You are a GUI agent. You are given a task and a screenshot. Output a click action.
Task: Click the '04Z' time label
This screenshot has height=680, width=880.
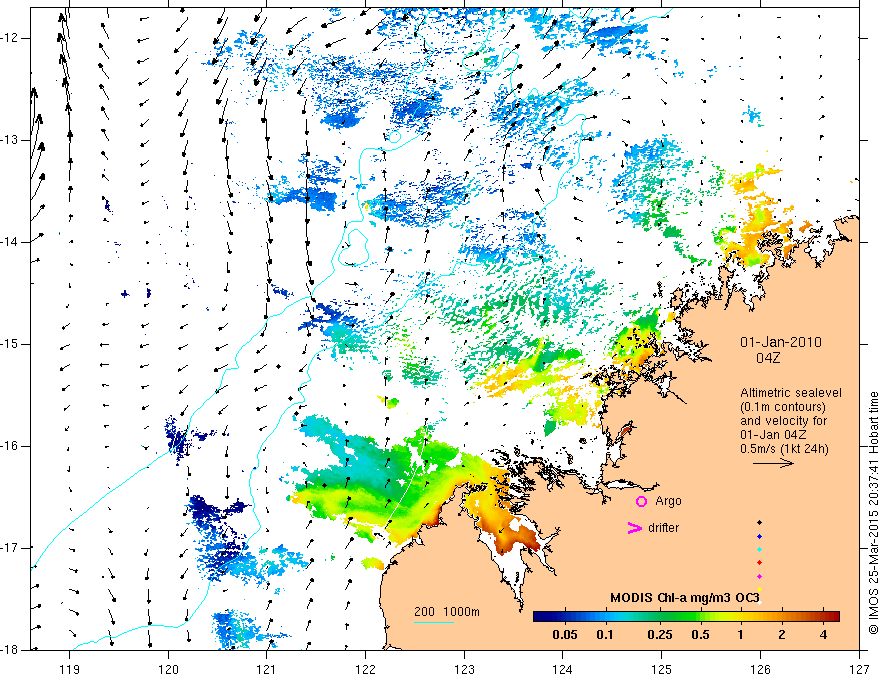pos(768,358)
